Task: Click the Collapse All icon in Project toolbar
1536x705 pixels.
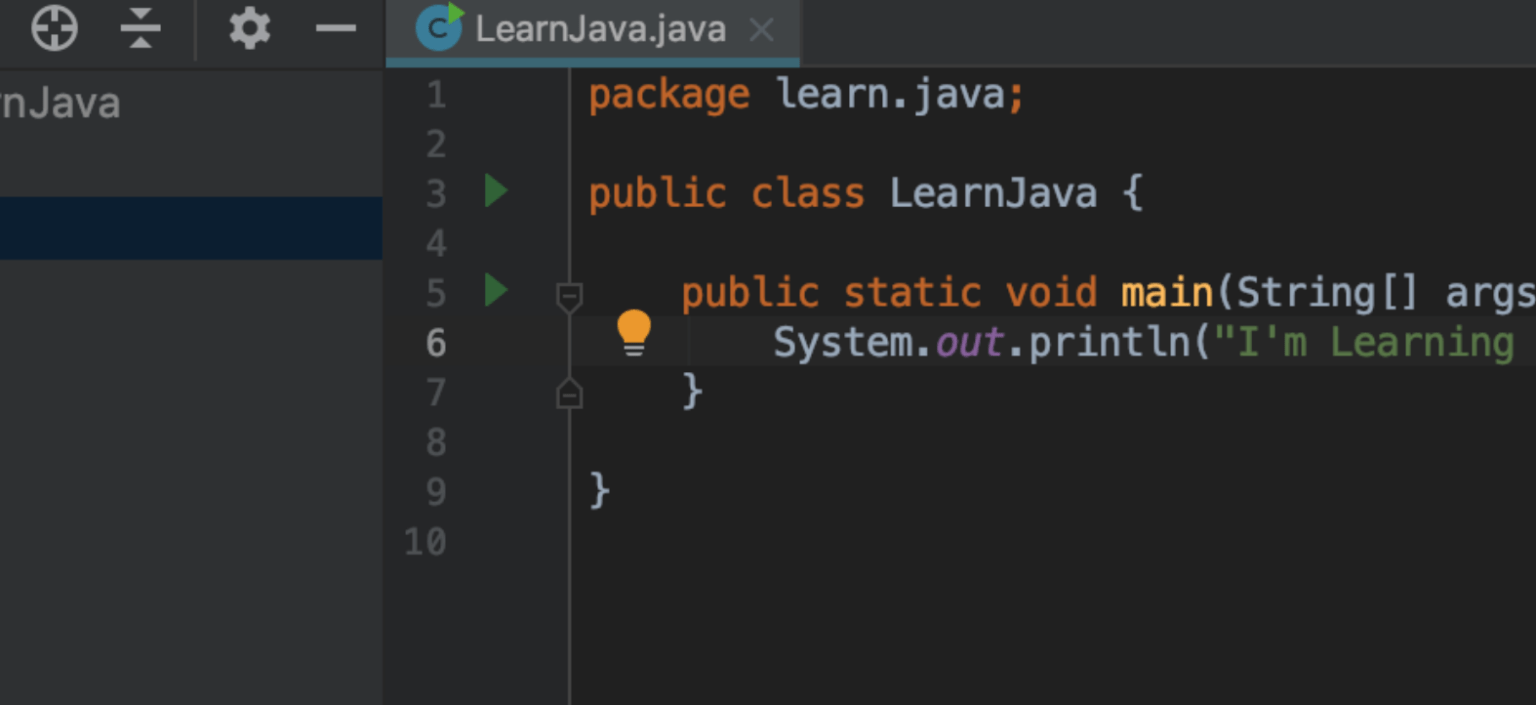Action: click(x=140, y=29)
